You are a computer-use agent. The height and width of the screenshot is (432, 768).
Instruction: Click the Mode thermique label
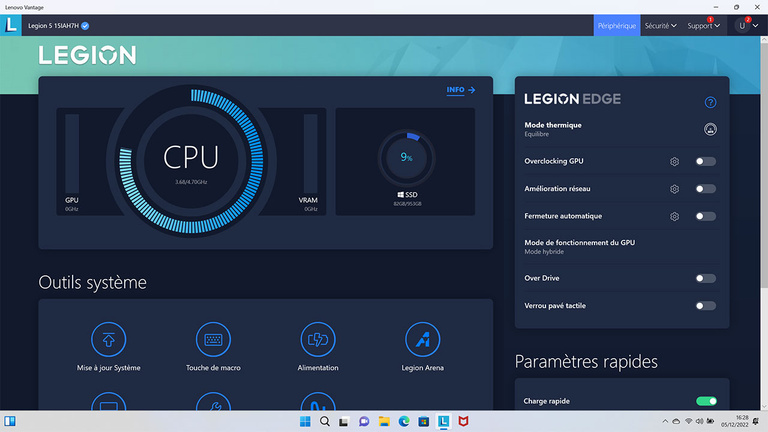coord(553,125)
